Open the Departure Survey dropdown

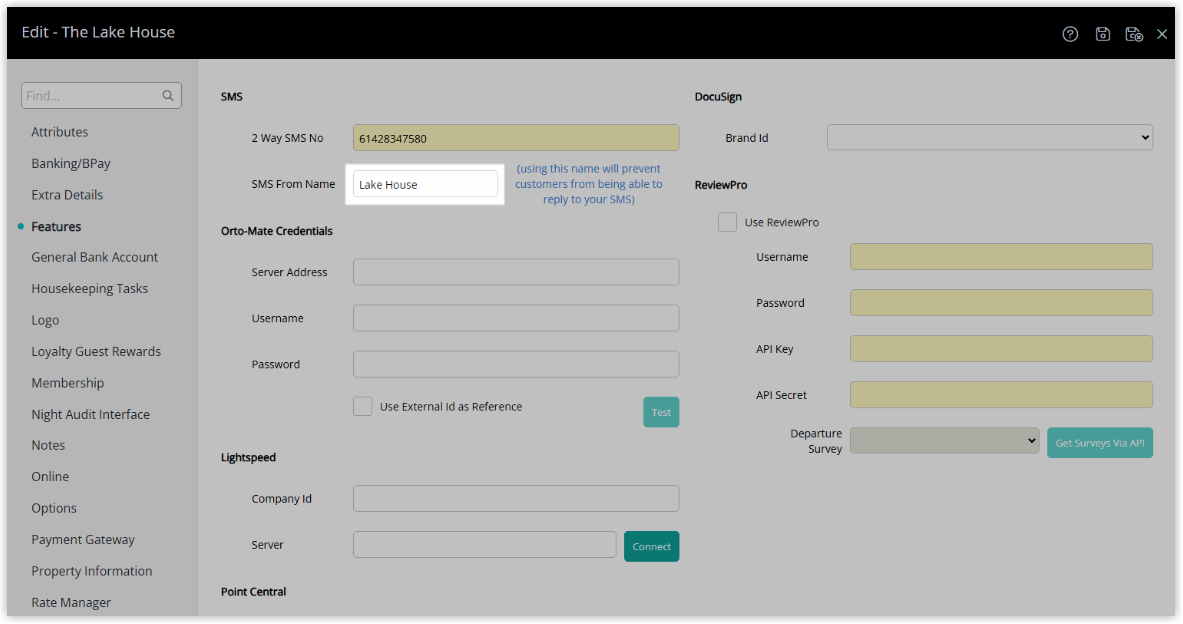945,441
